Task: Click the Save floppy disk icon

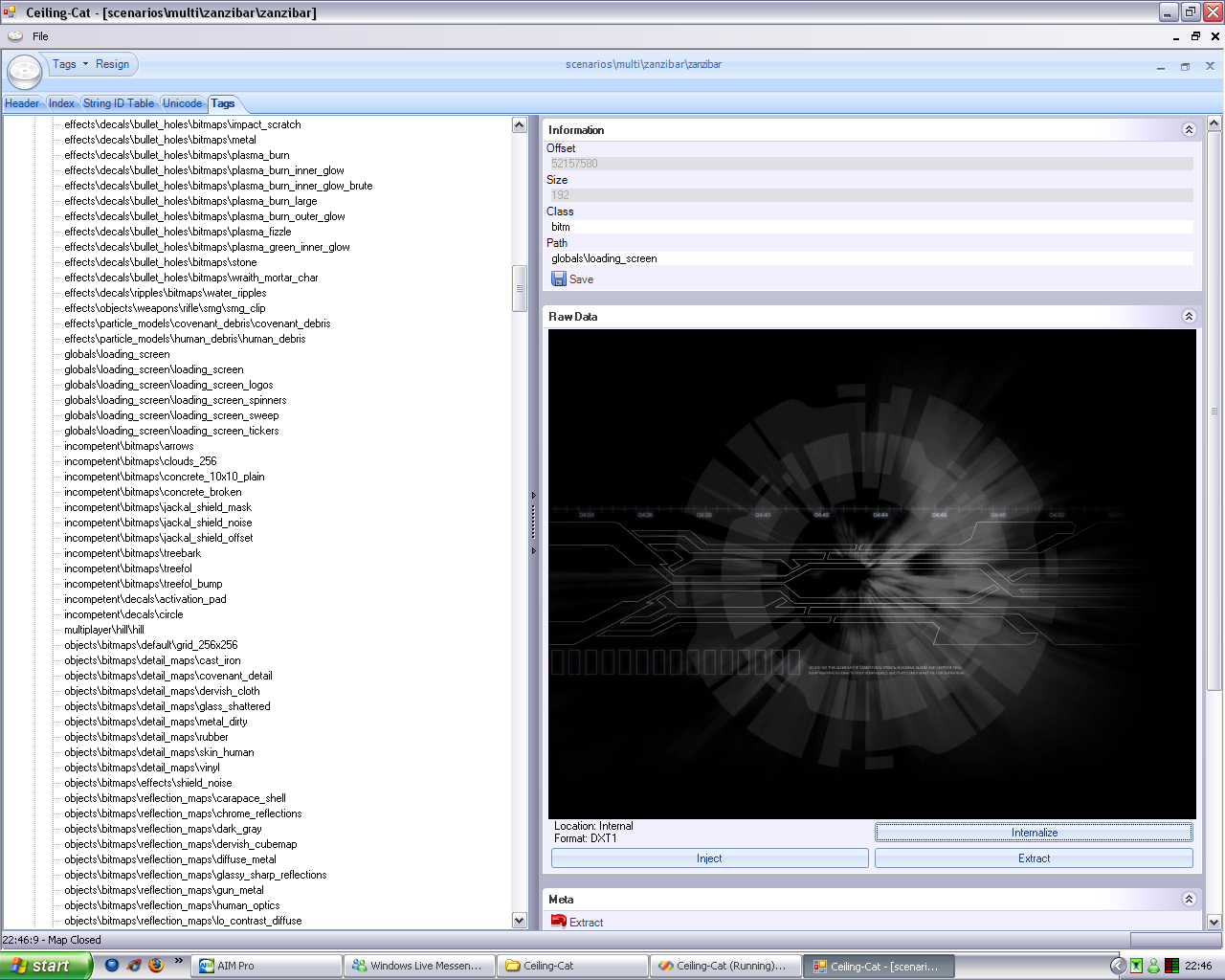Action: point(559,278)
